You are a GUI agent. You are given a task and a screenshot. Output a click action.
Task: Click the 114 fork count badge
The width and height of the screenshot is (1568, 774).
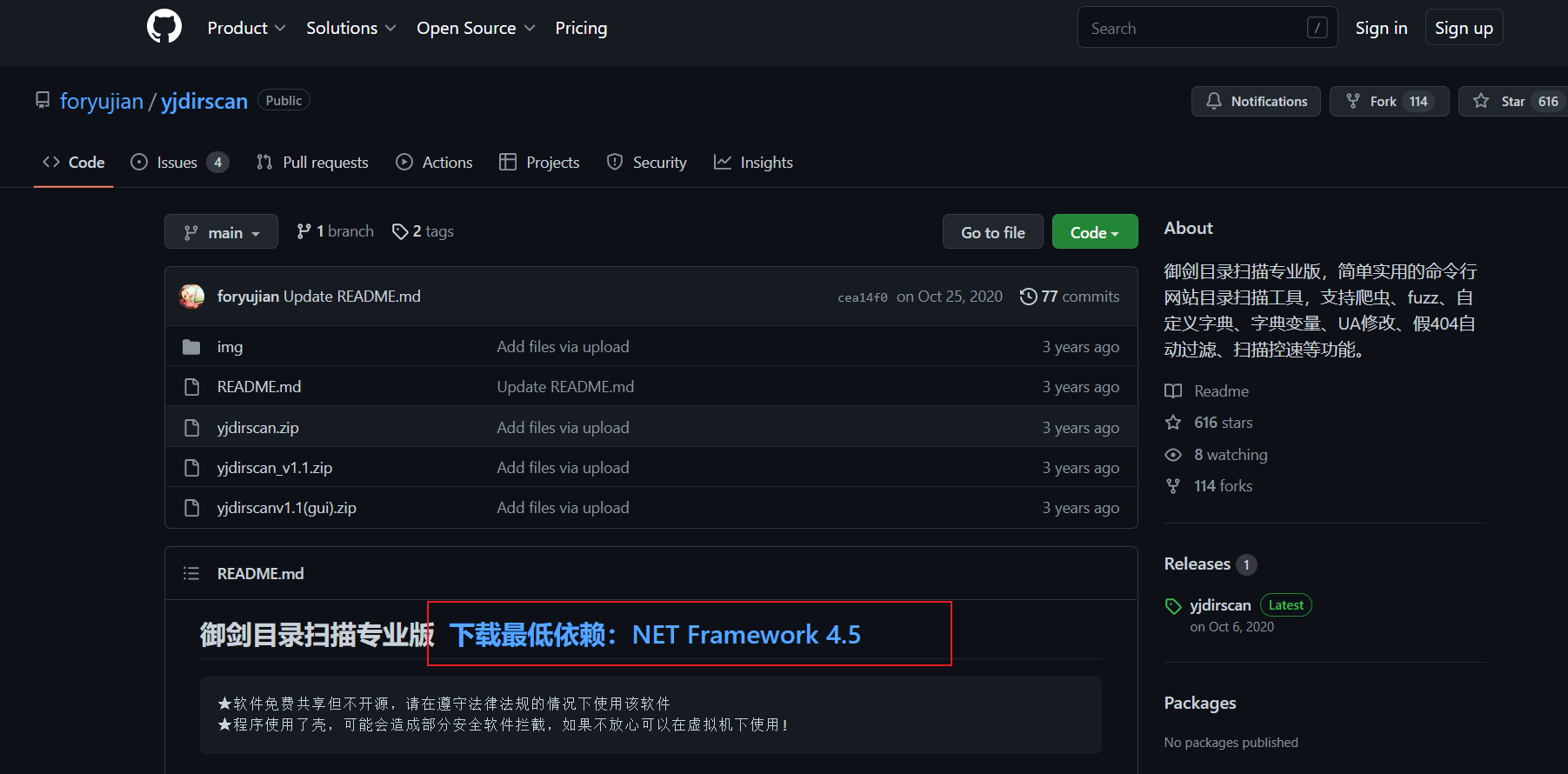pos(1418,101)
